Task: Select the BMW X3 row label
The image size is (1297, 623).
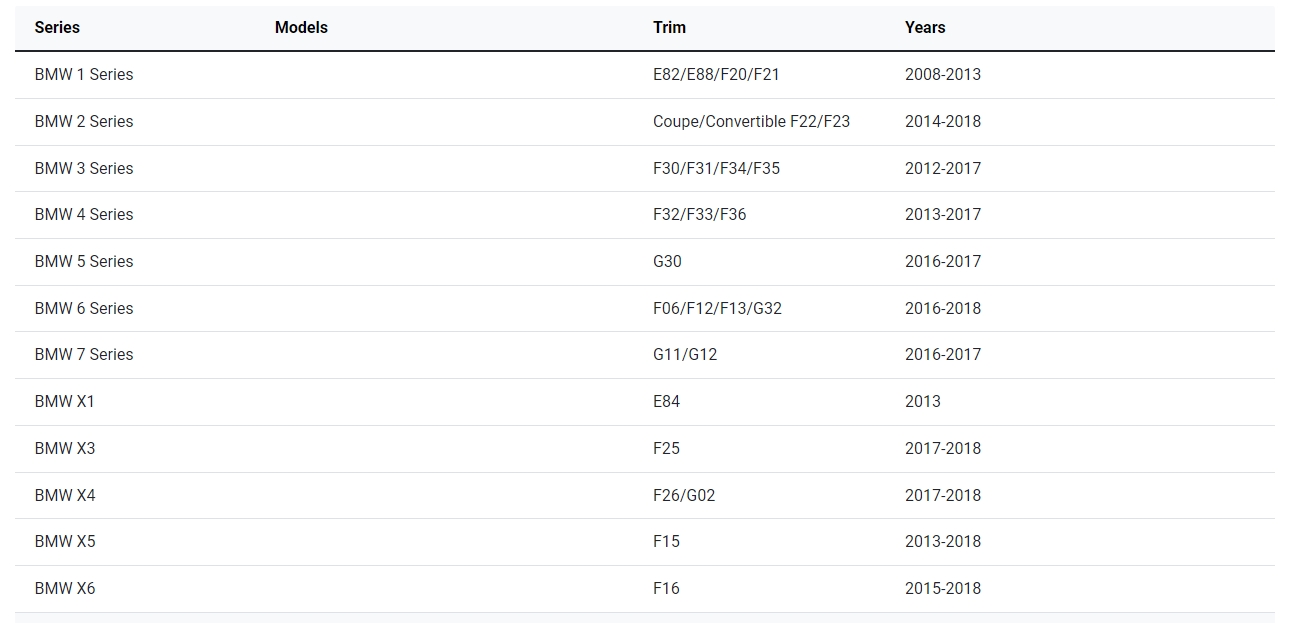Action: click(x=65, y=449)
